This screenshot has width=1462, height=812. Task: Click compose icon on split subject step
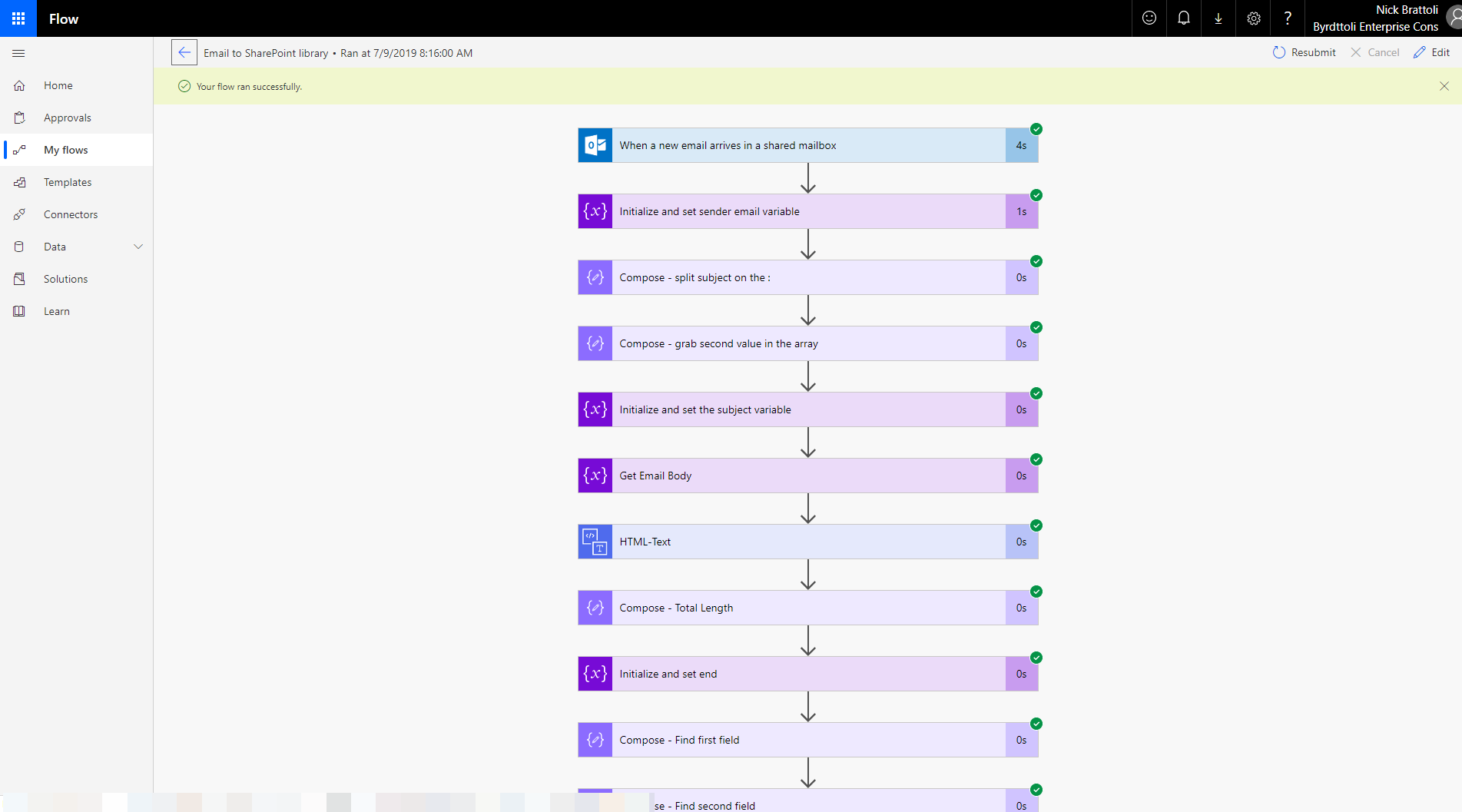pyautogui.click(x=595, y=277)
